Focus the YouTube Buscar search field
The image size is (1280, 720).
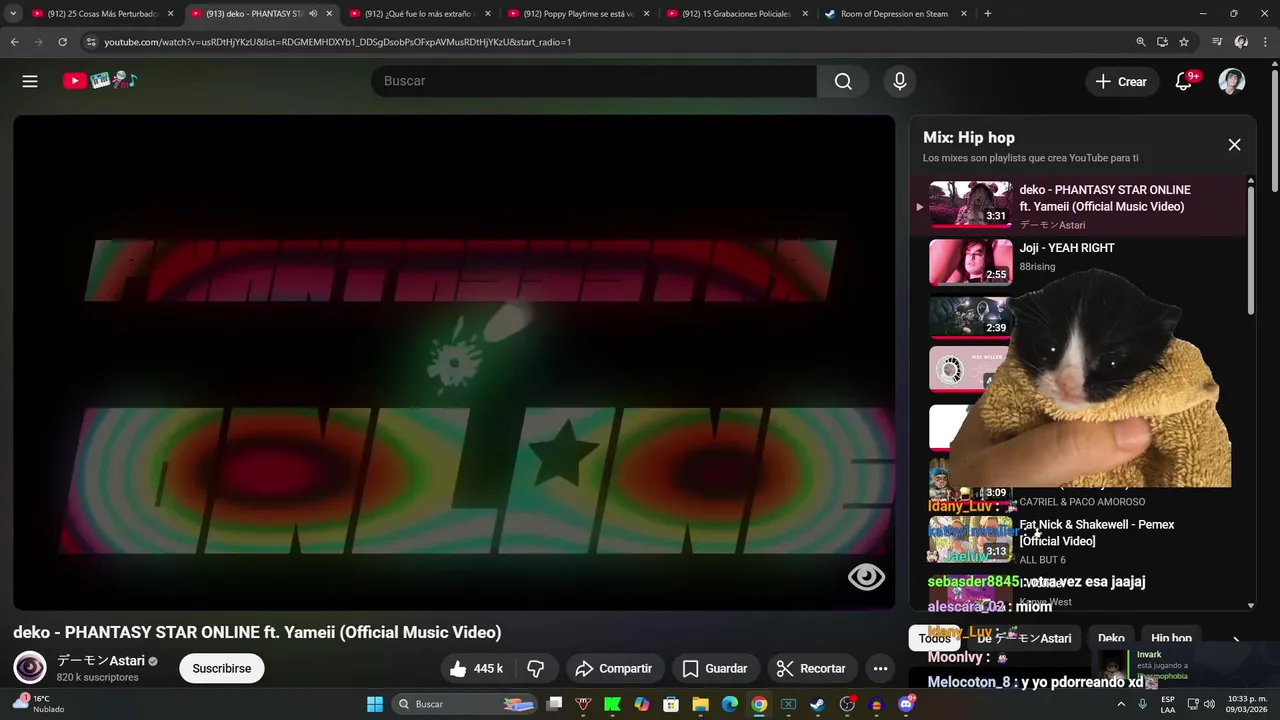594,81
